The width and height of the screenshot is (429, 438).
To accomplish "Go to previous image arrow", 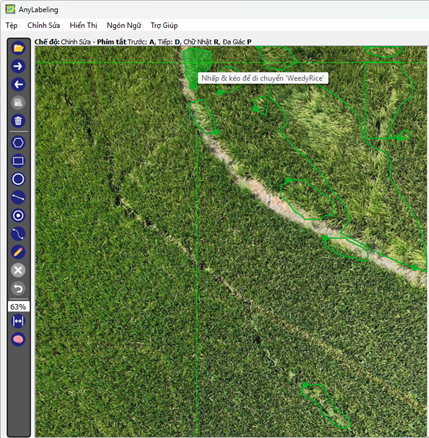I will [x=18, y=84].
